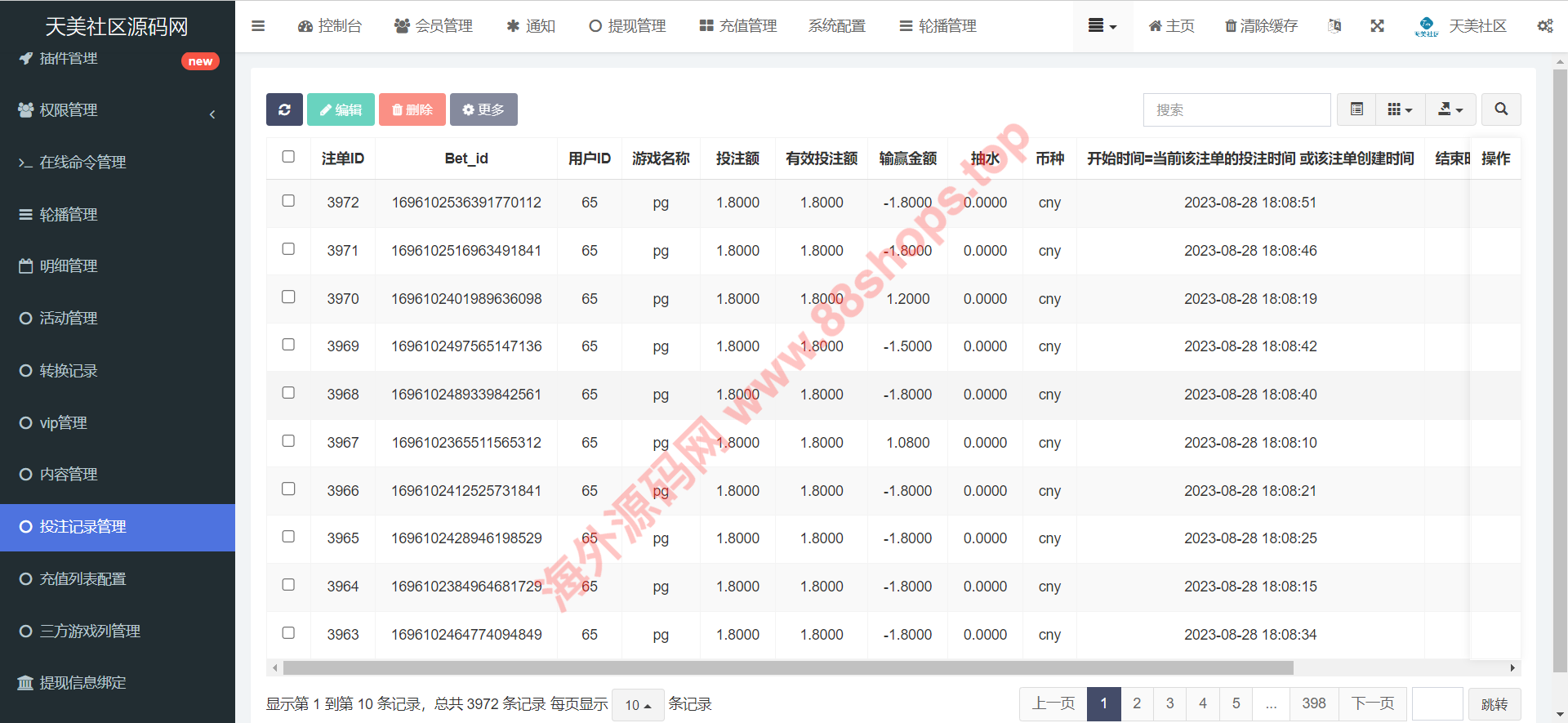This screenshot has width=1568, height=723.
Task: Check the select-all checkbox in table header
Action: [x=288, y=157]
